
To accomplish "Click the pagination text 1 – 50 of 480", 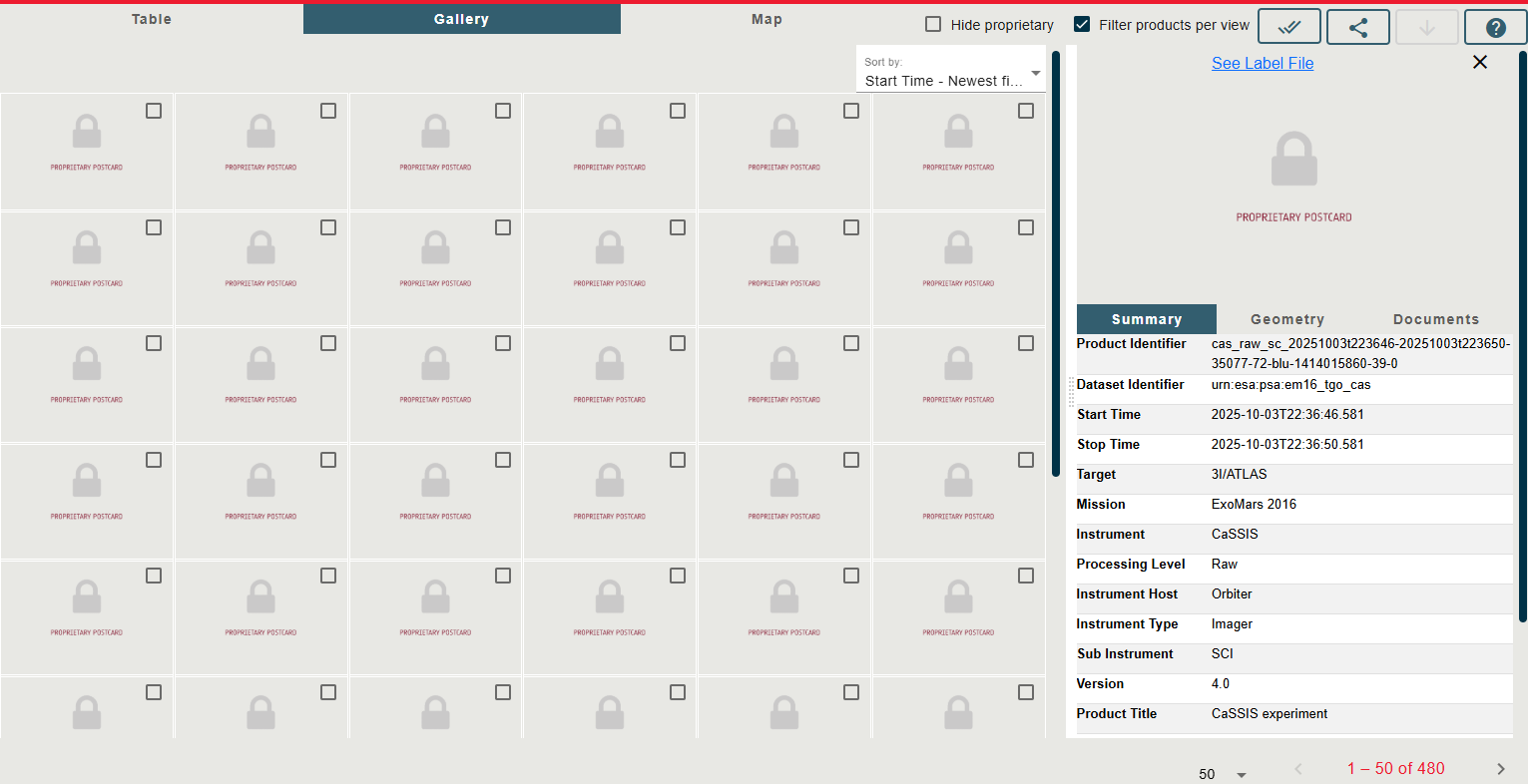I will (1396, 769).
